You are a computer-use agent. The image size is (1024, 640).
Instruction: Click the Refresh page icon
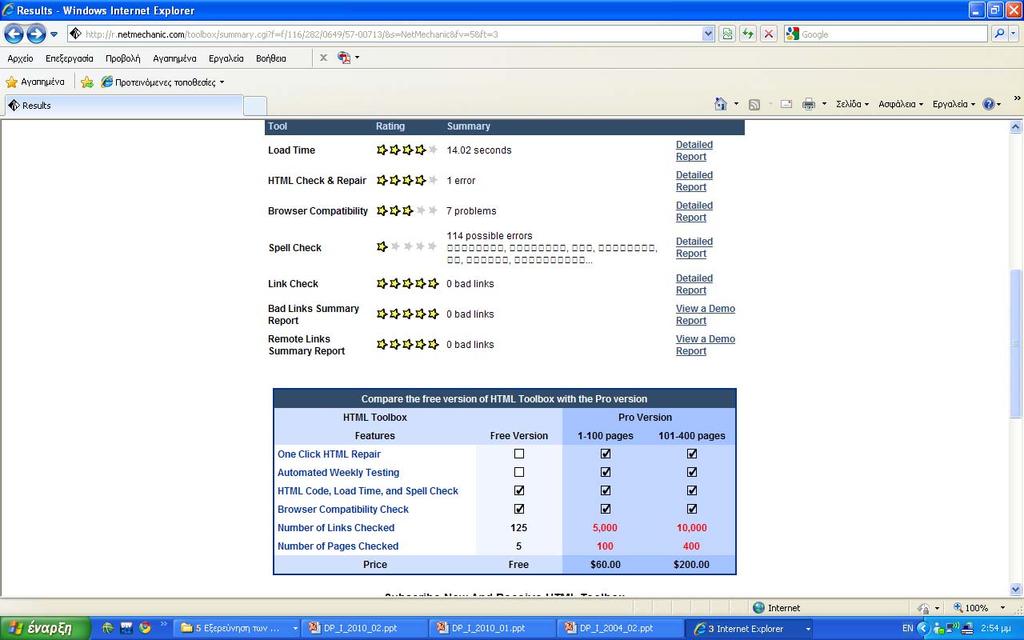(748, 34)
